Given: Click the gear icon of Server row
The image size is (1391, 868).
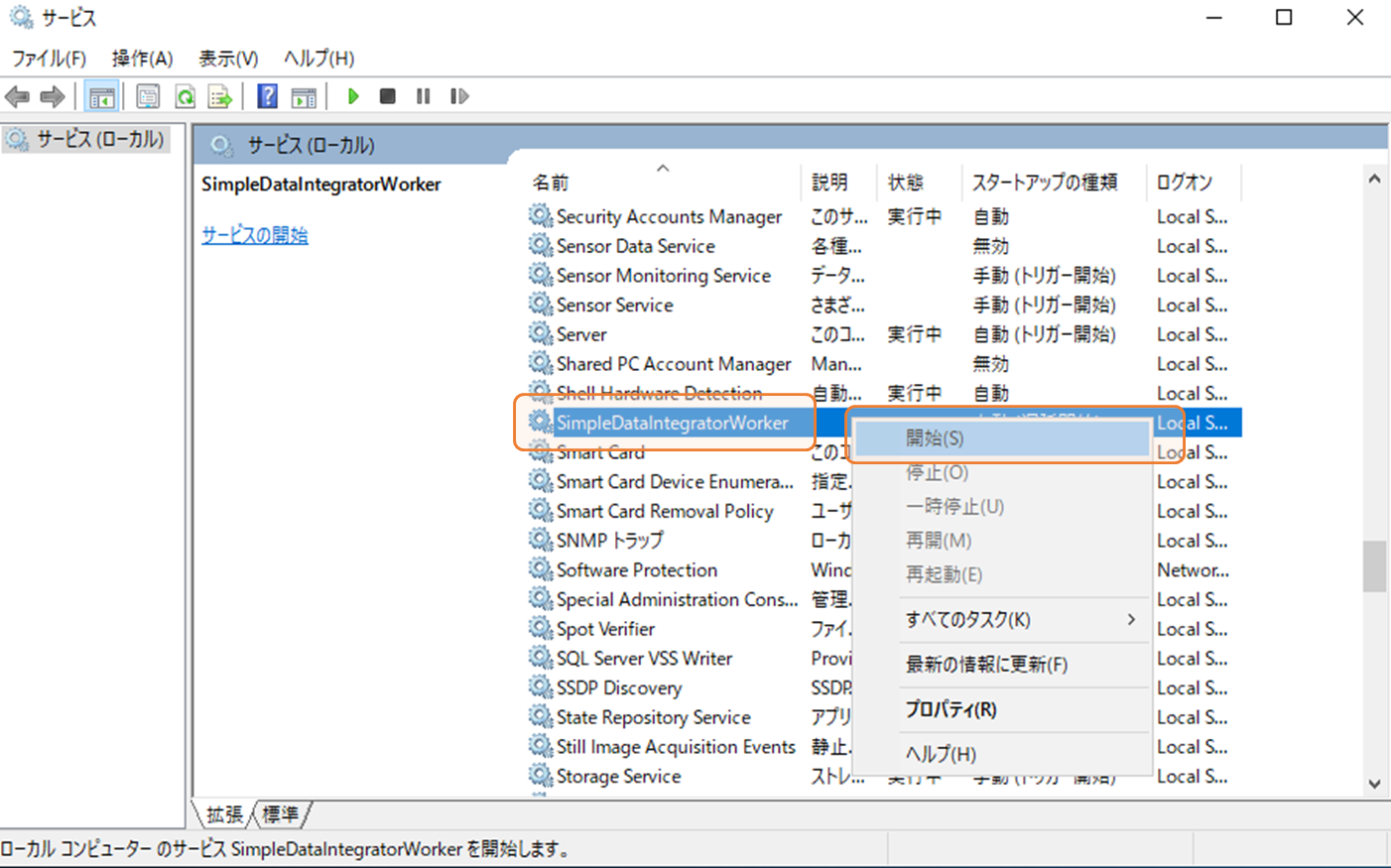Looking at the screenshot, I should 540,333.
